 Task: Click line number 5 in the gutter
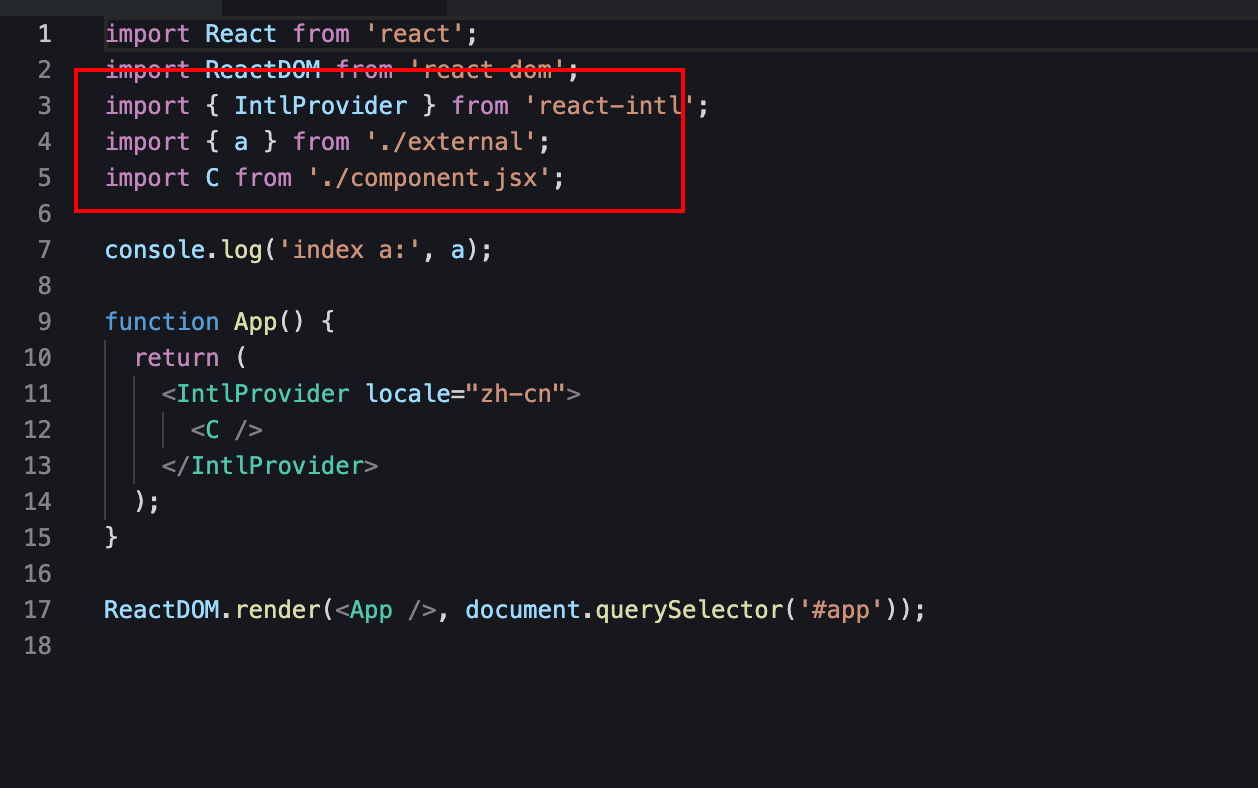click(x=44, y=177)
